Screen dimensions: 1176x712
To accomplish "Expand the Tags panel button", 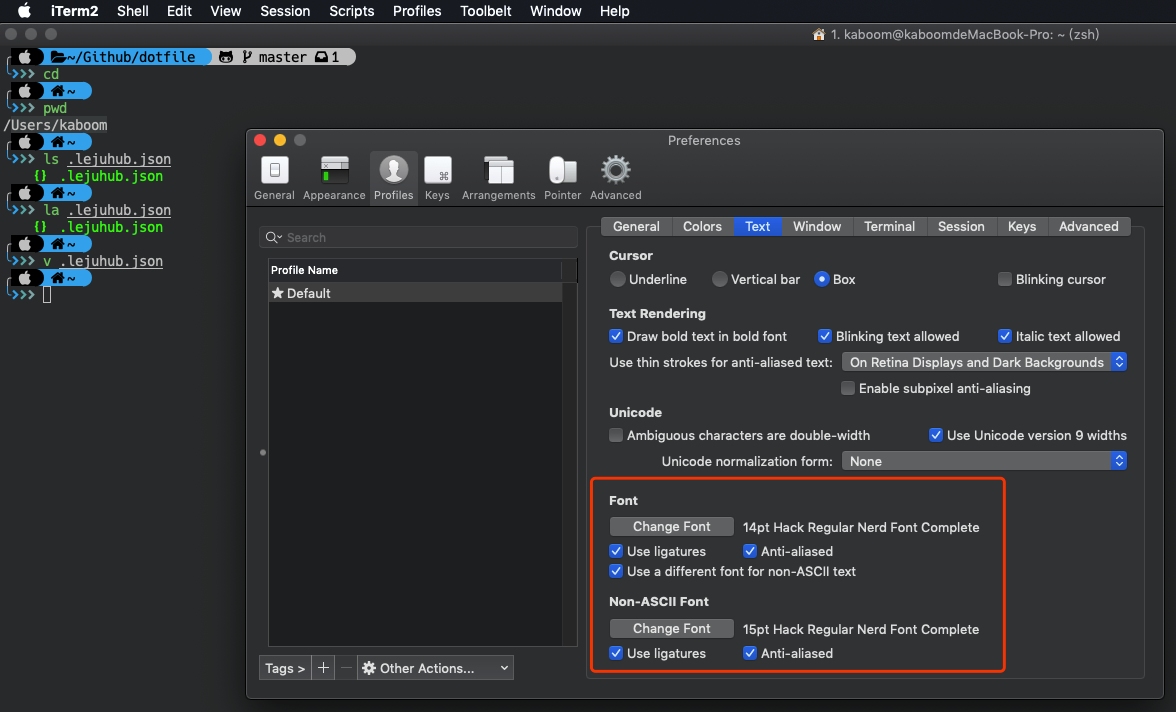I will [x=285, y=668].
